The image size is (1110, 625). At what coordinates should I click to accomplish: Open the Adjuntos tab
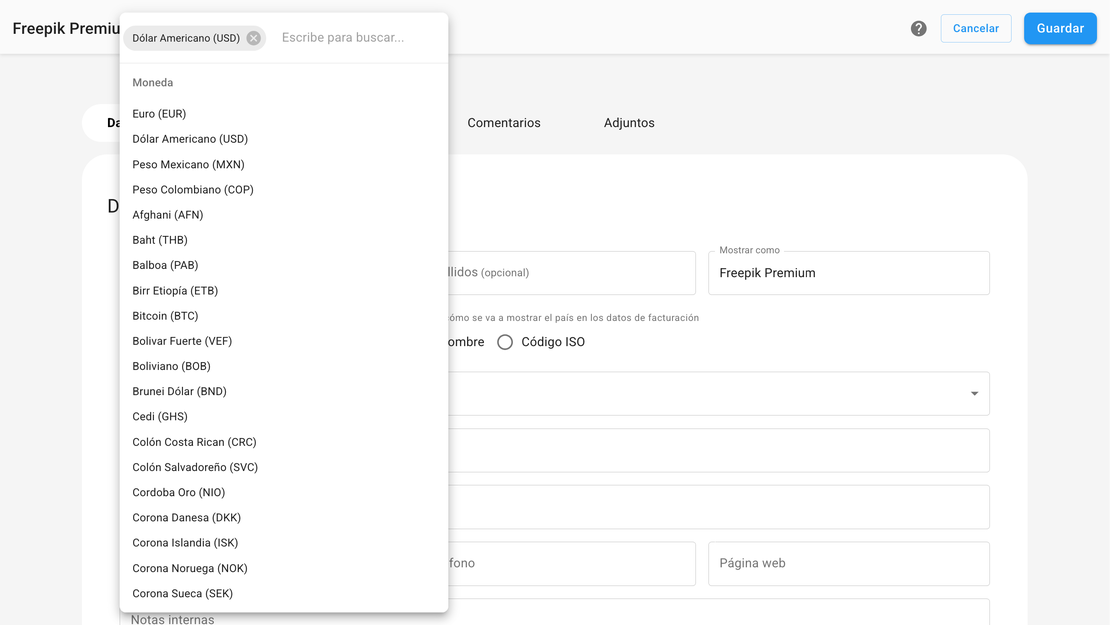coord(629,123)
